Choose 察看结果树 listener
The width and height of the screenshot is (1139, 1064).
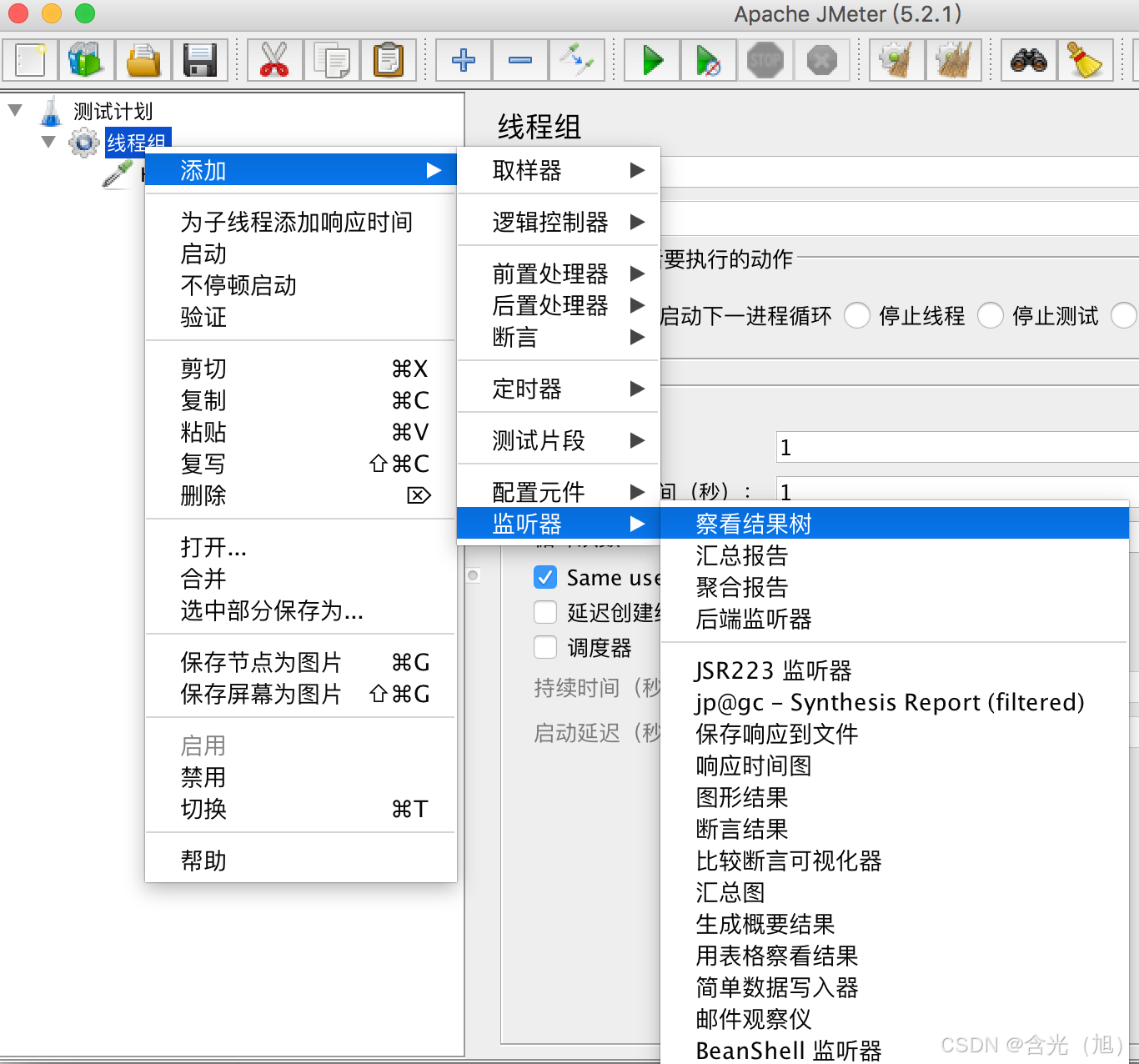point(895,524)
